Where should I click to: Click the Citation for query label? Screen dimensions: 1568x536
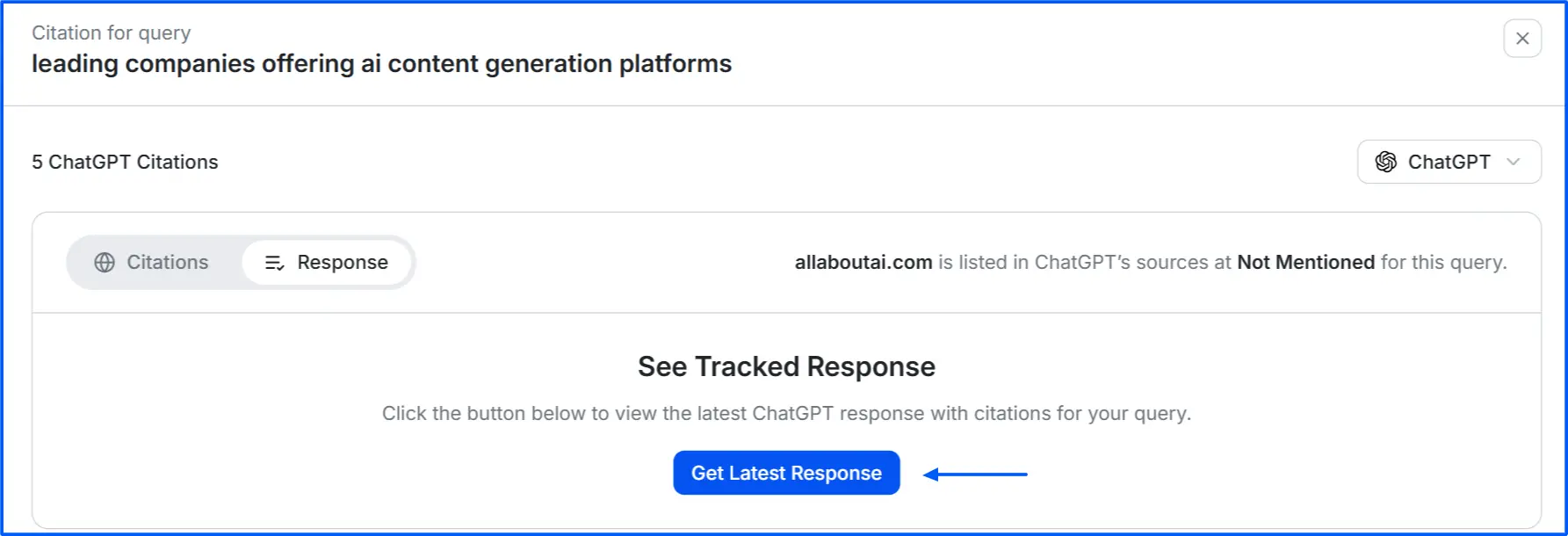pyautogui.click(x=111, y=33)
